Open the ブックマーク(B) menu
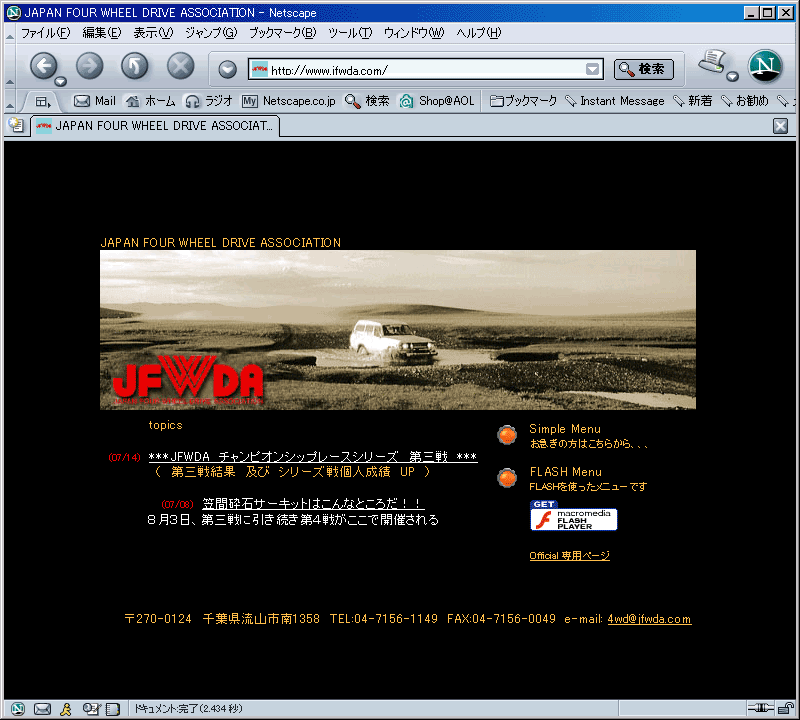The width and height of the screenshot is (800, 720). [x=282, y=33]
